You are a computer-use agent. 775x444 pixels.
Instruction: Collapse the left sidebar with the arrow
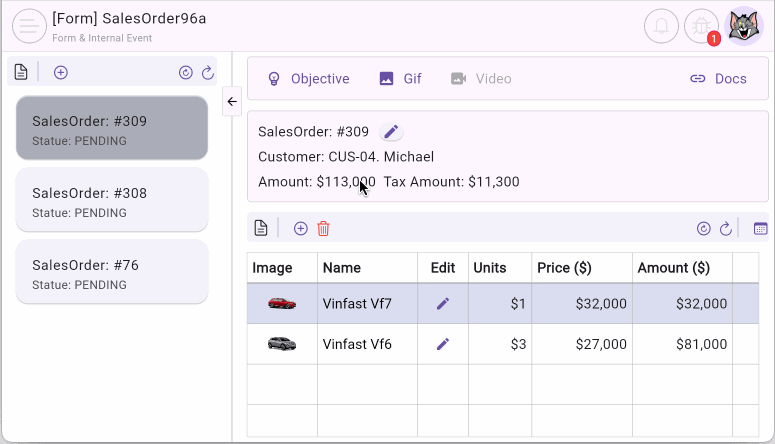[x=231, y=101]
